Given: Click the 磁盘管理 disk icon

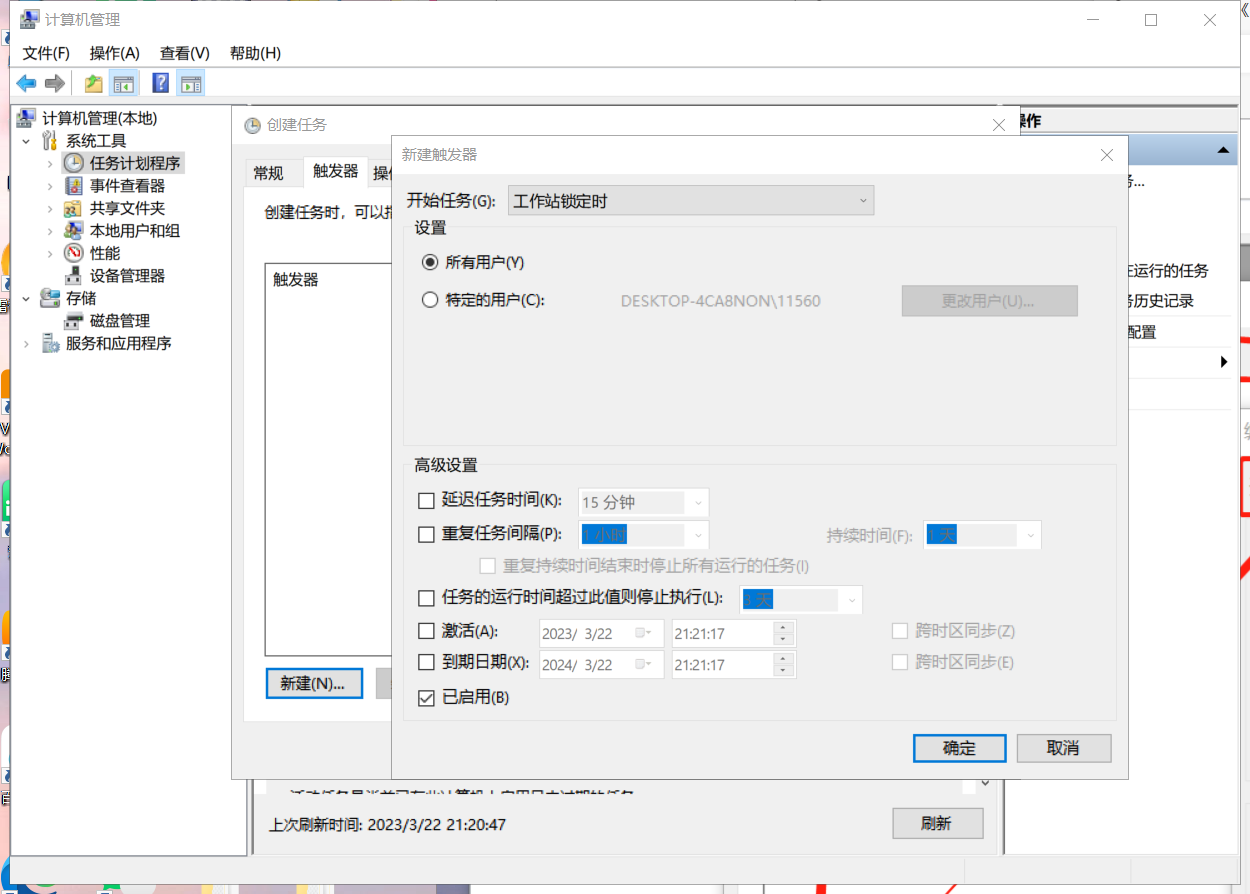Looking at the screenshot, I should click(74, 321).
